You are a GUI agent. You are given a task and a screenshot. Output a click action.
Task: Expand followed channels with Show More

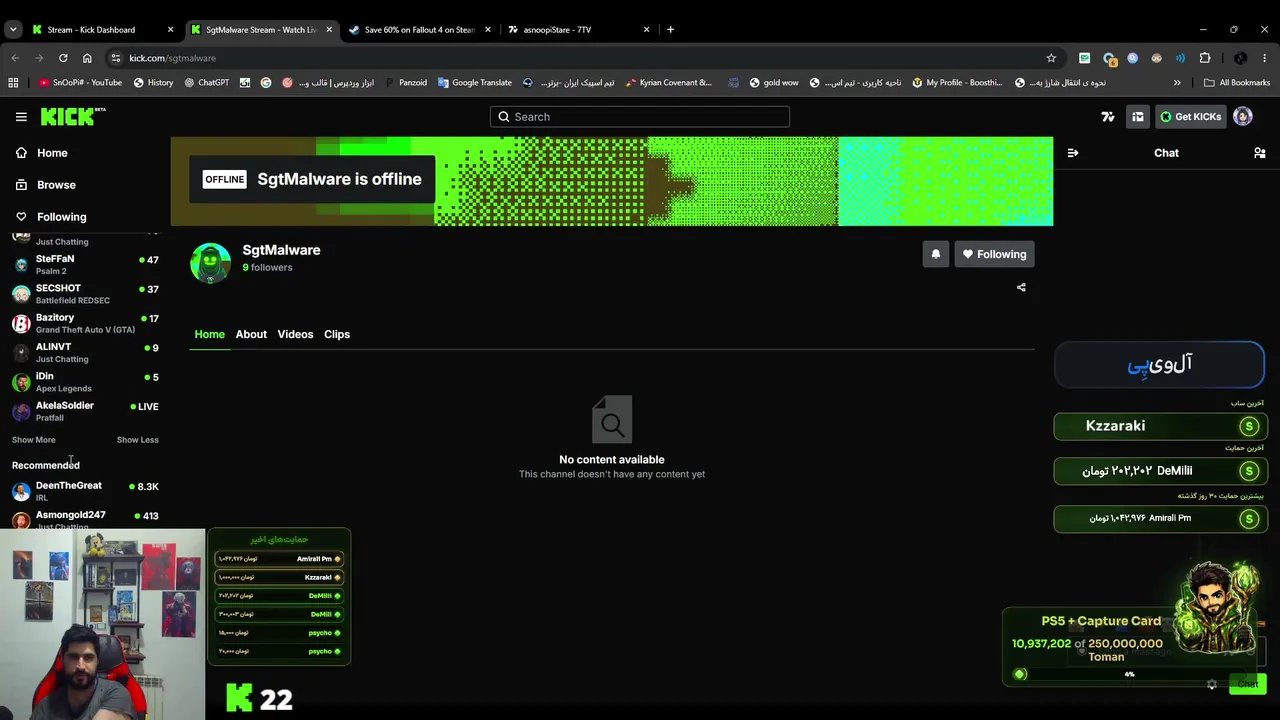click(x=34, y=440)
